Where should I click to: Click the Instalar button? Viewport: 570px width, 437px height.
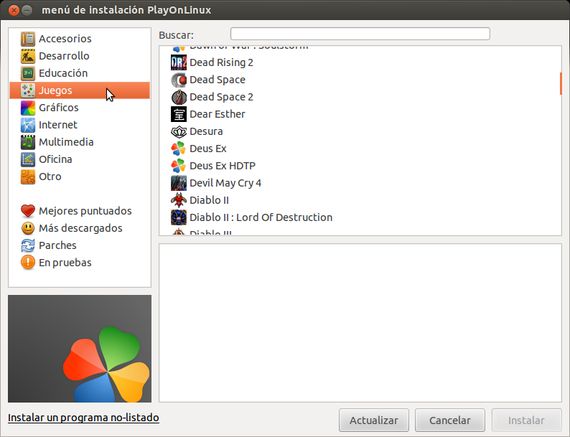526,420
